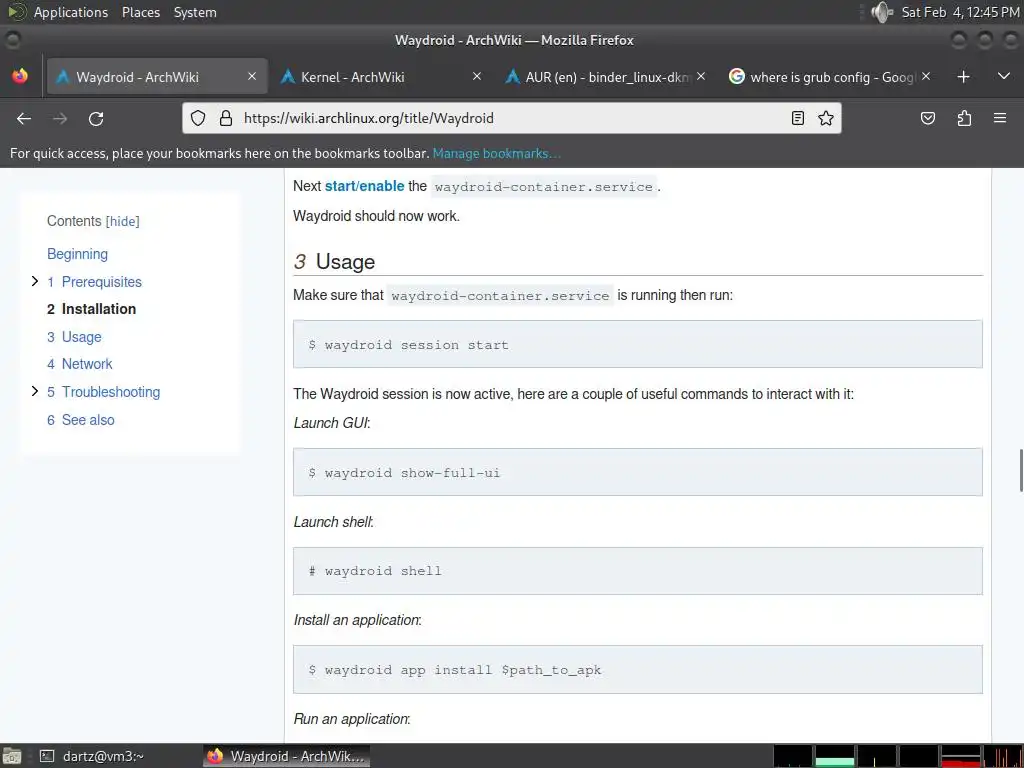Bookmark this page with the star icon
1024x768 pixels.
point(826,118)
